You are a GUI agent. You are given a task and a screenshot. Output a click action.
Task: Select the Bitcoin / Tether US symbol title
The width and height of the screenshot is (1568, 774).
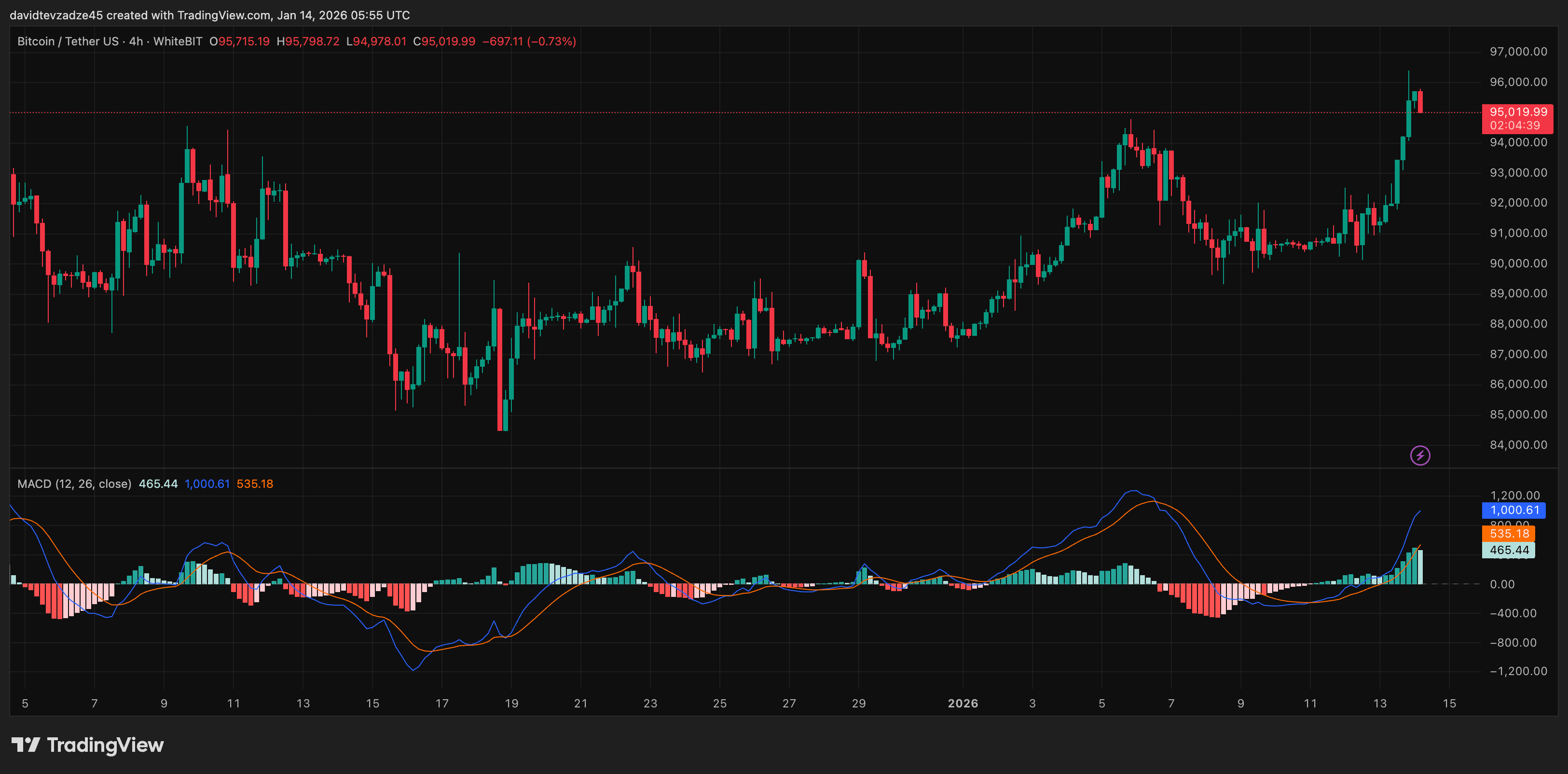[68, 41]
